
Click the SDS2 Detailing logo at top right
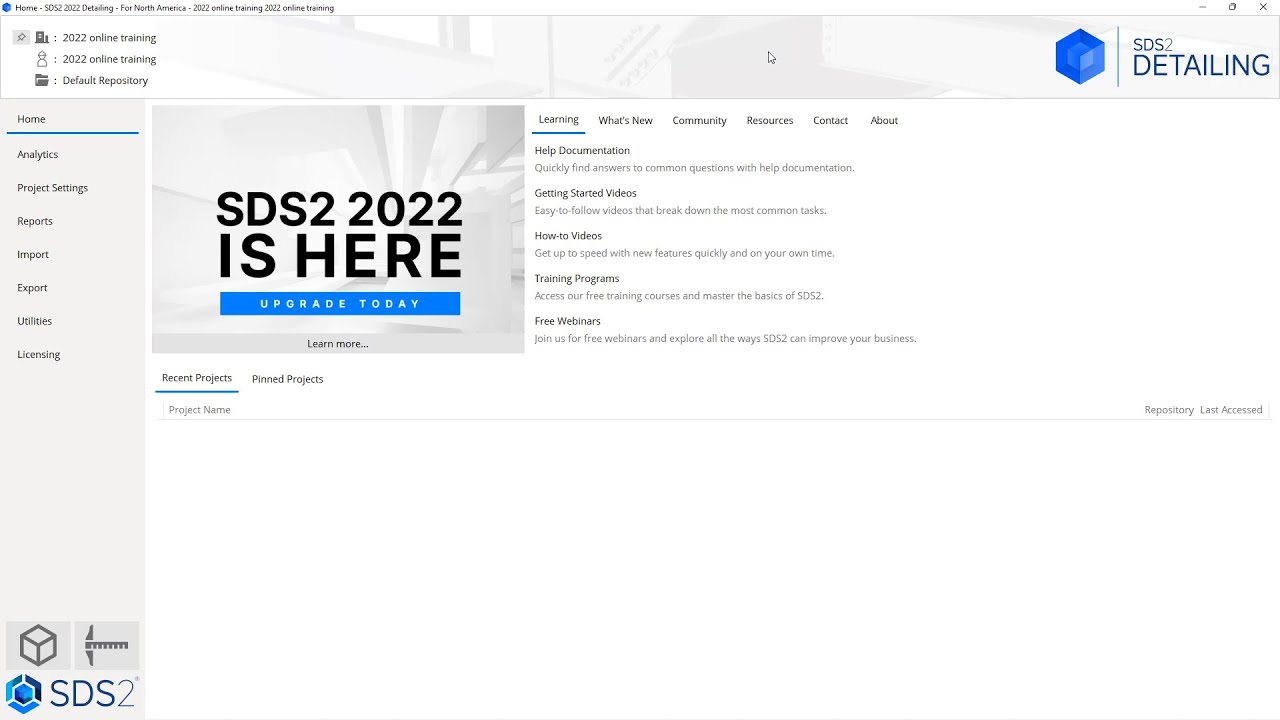click(1162, 57)
